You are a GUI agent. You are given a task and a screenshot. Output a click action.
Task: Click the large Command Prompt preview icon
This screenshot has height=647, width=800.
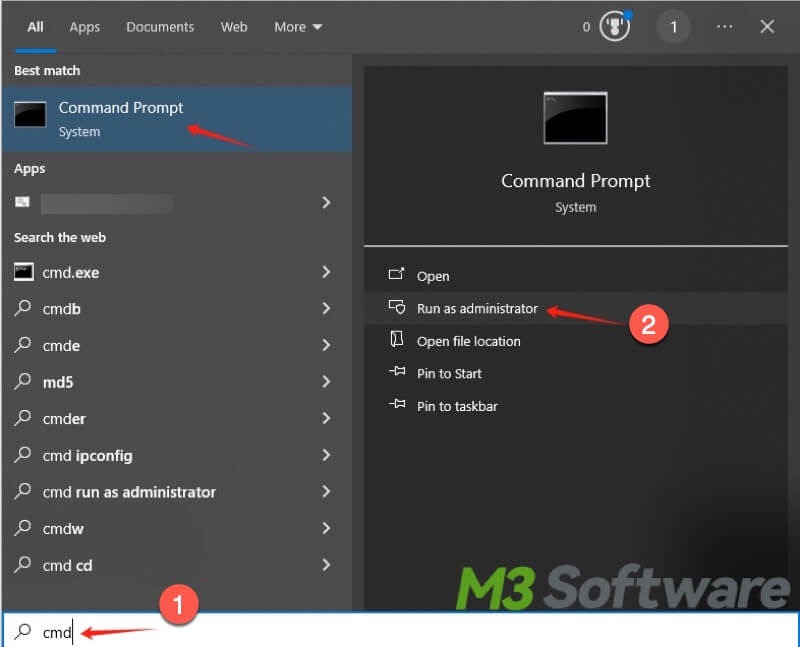[x=575, y=119]
